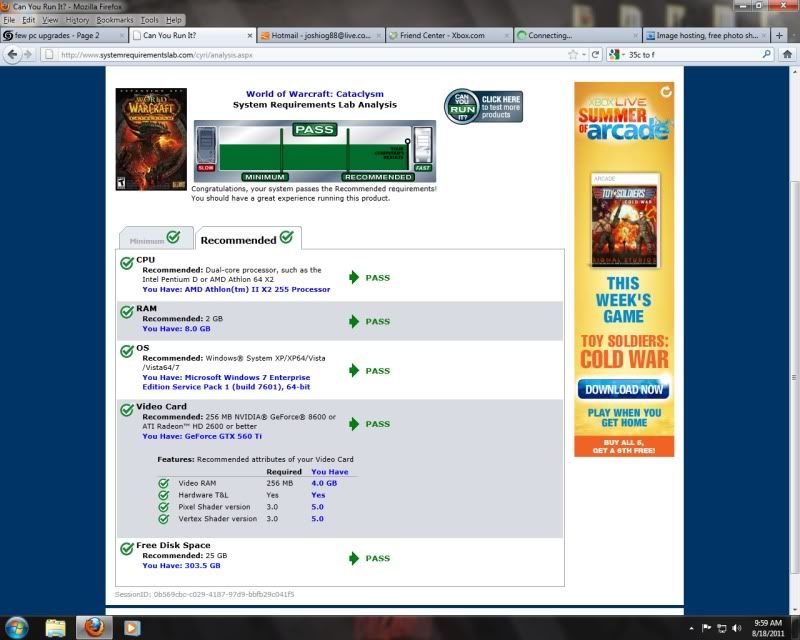Click the BUY ALL 5, GET A 6TH FREE banner
The image size is (800, 640).
pos(624,447)
